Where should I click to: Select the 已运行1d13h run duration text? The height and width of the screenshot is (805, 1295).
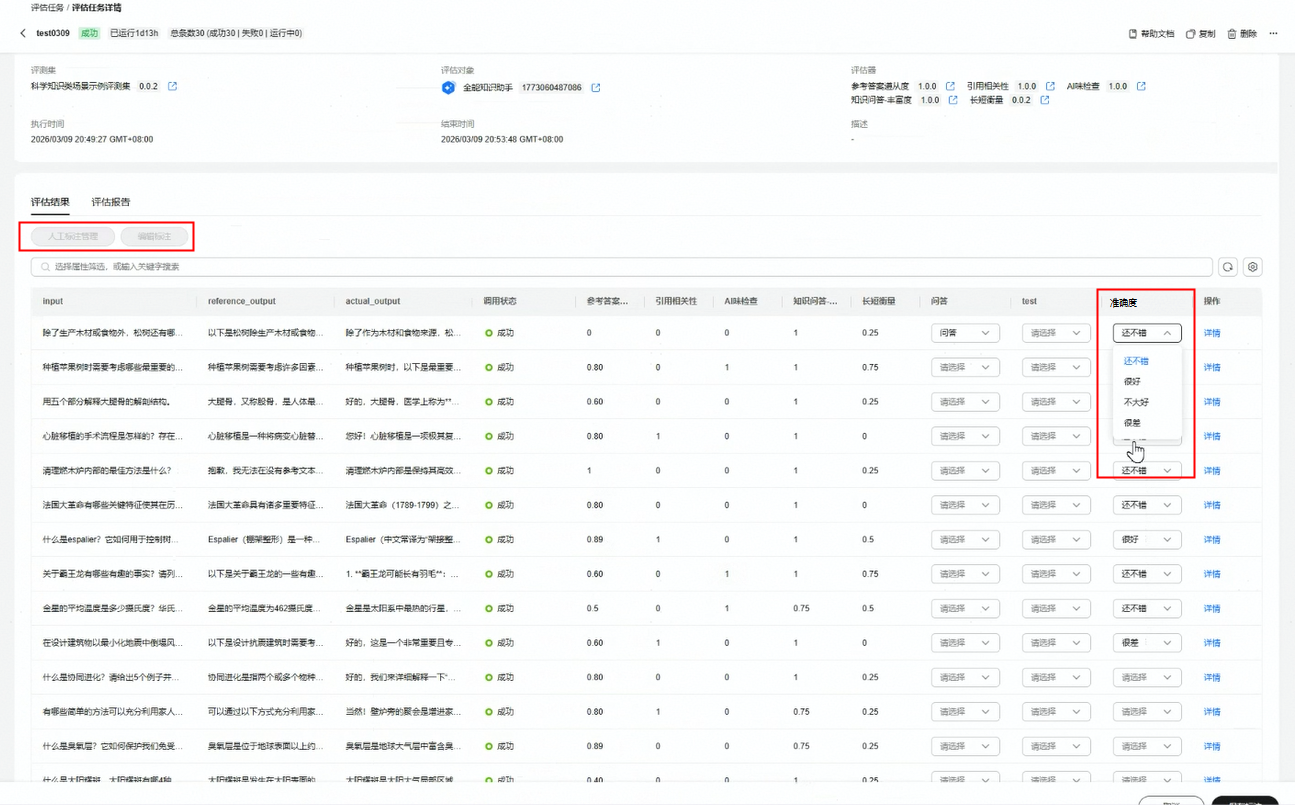point(134,33)
